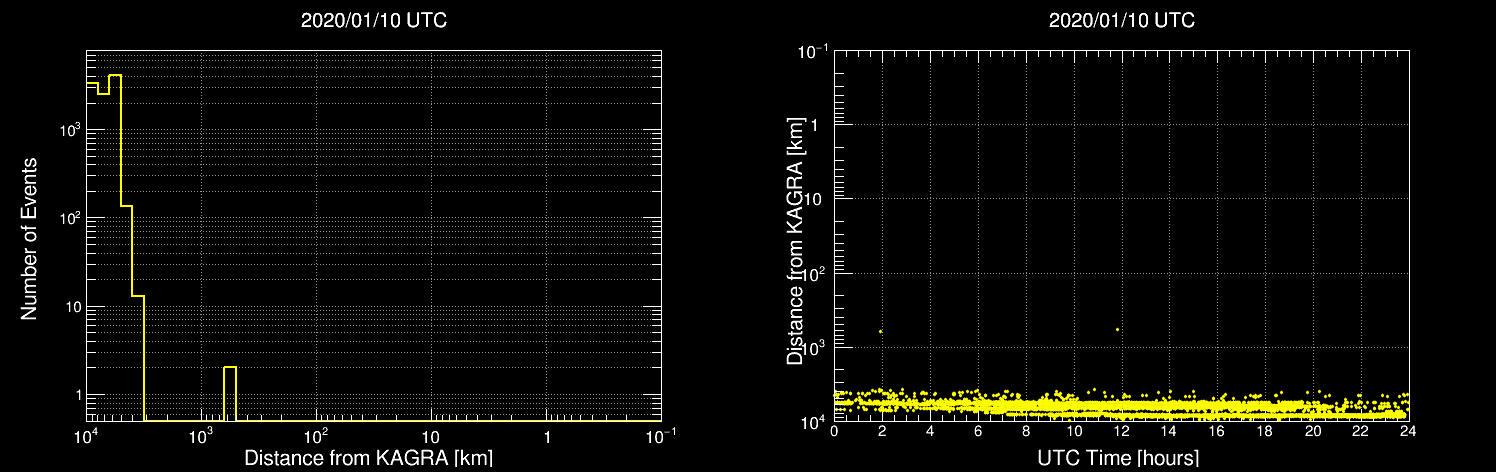Image resolution: width=1496 pixels, height=472 pixels.
Task: Click the scatter plot's title "2020/01/10 UTC"
Action: point(1121,21)
